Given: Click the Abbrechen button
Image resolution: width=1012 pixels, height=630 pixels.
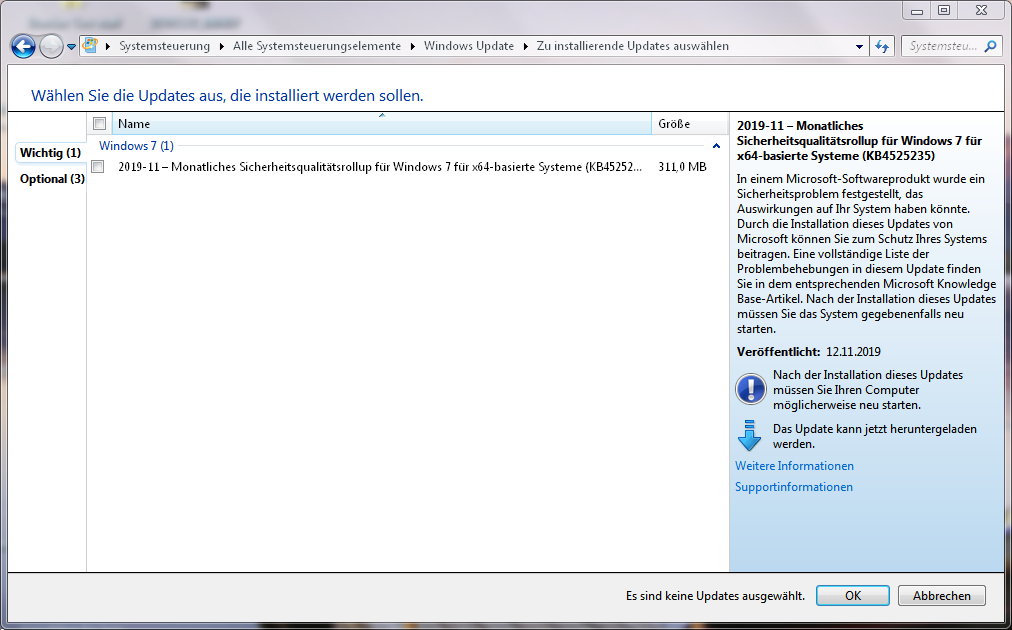Looking at the screenshot, I should point(942,595).
